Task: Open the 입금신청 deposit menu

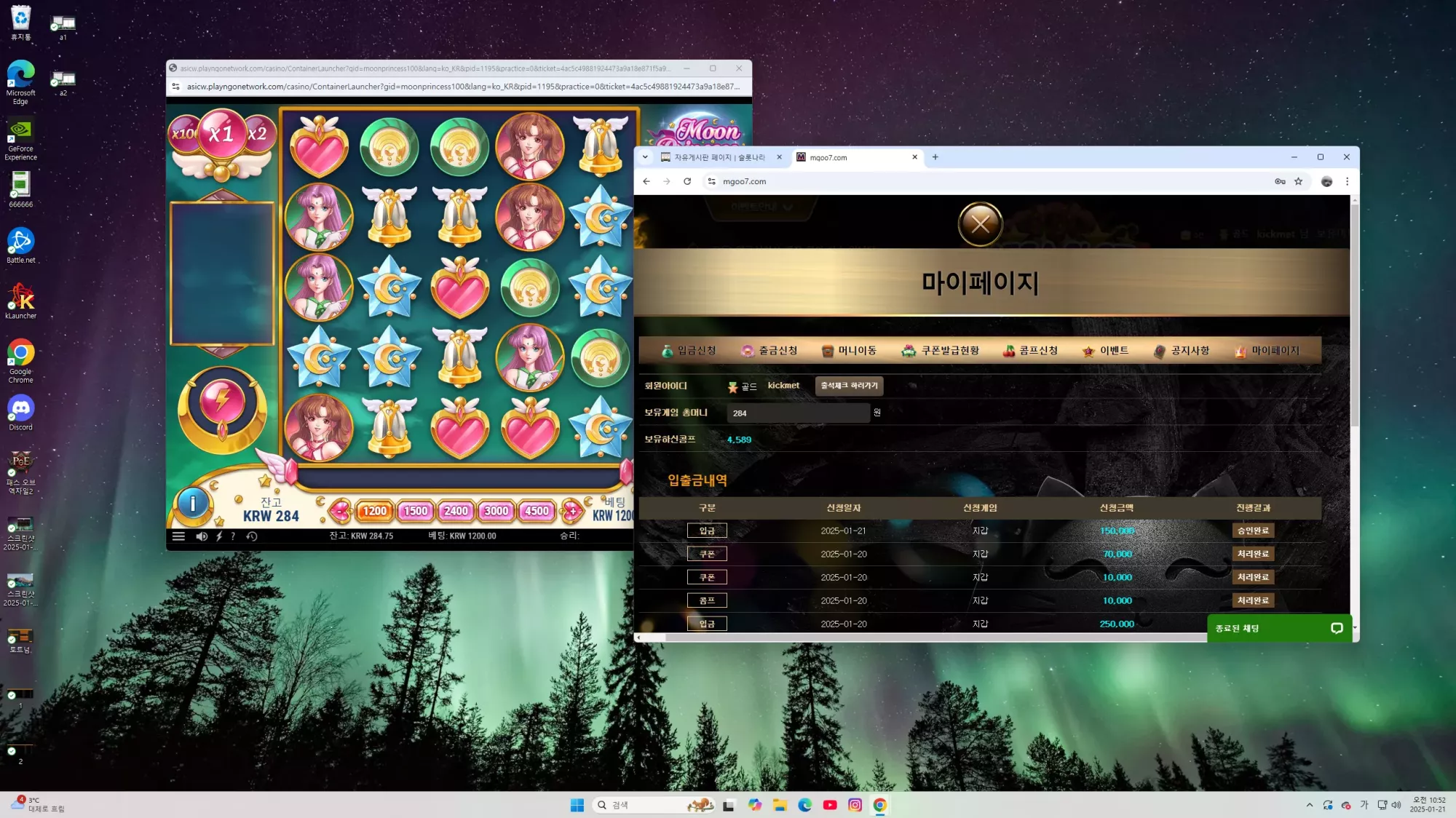Action: point(689,351)
